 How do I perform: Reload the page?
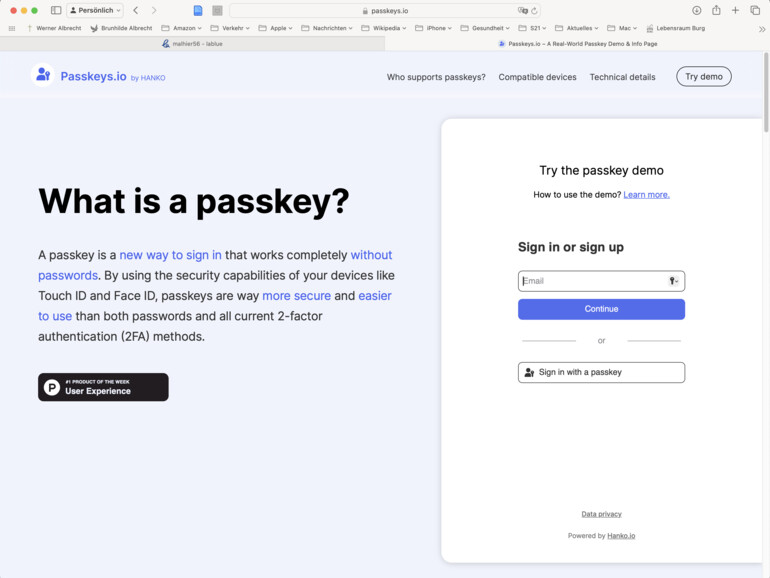tap(535, 10)
